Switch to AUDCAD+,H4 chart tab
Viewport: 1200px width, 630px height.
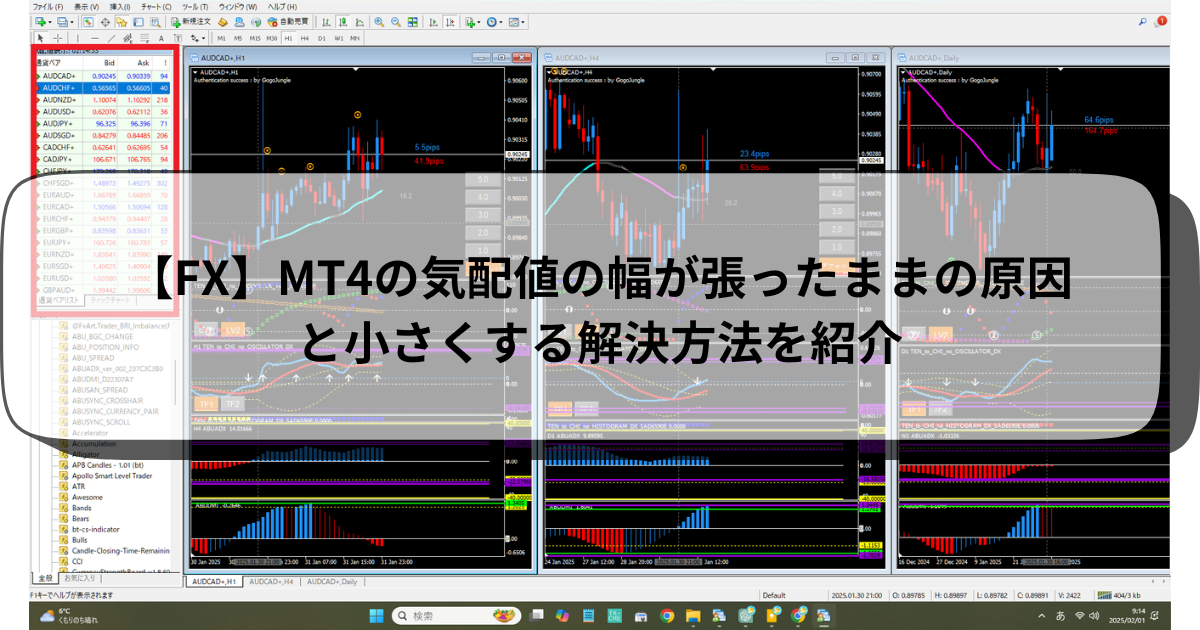[271, 581]
